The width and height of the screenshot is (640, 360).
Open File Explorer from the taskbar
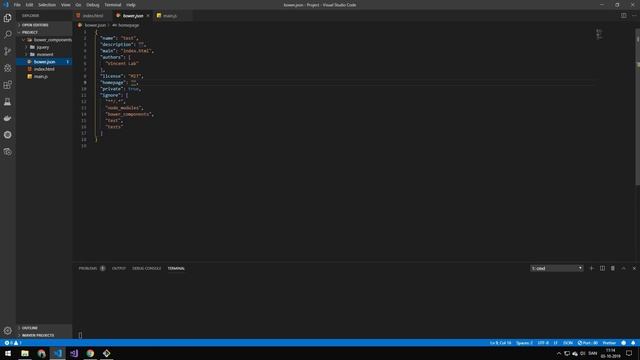tap(25, 353)
